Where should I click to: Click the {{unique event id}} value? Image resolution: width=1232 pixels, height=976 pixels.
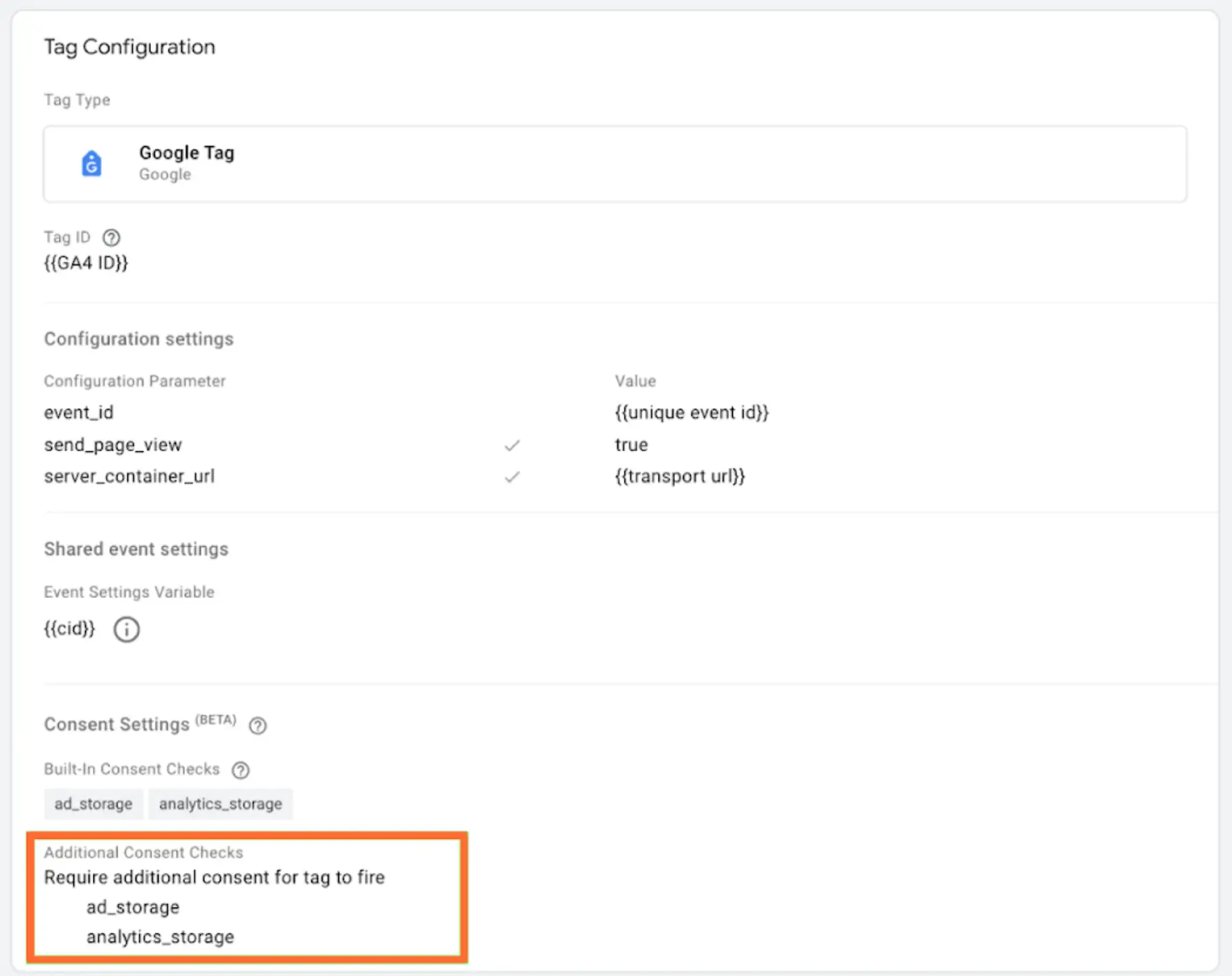692,413
